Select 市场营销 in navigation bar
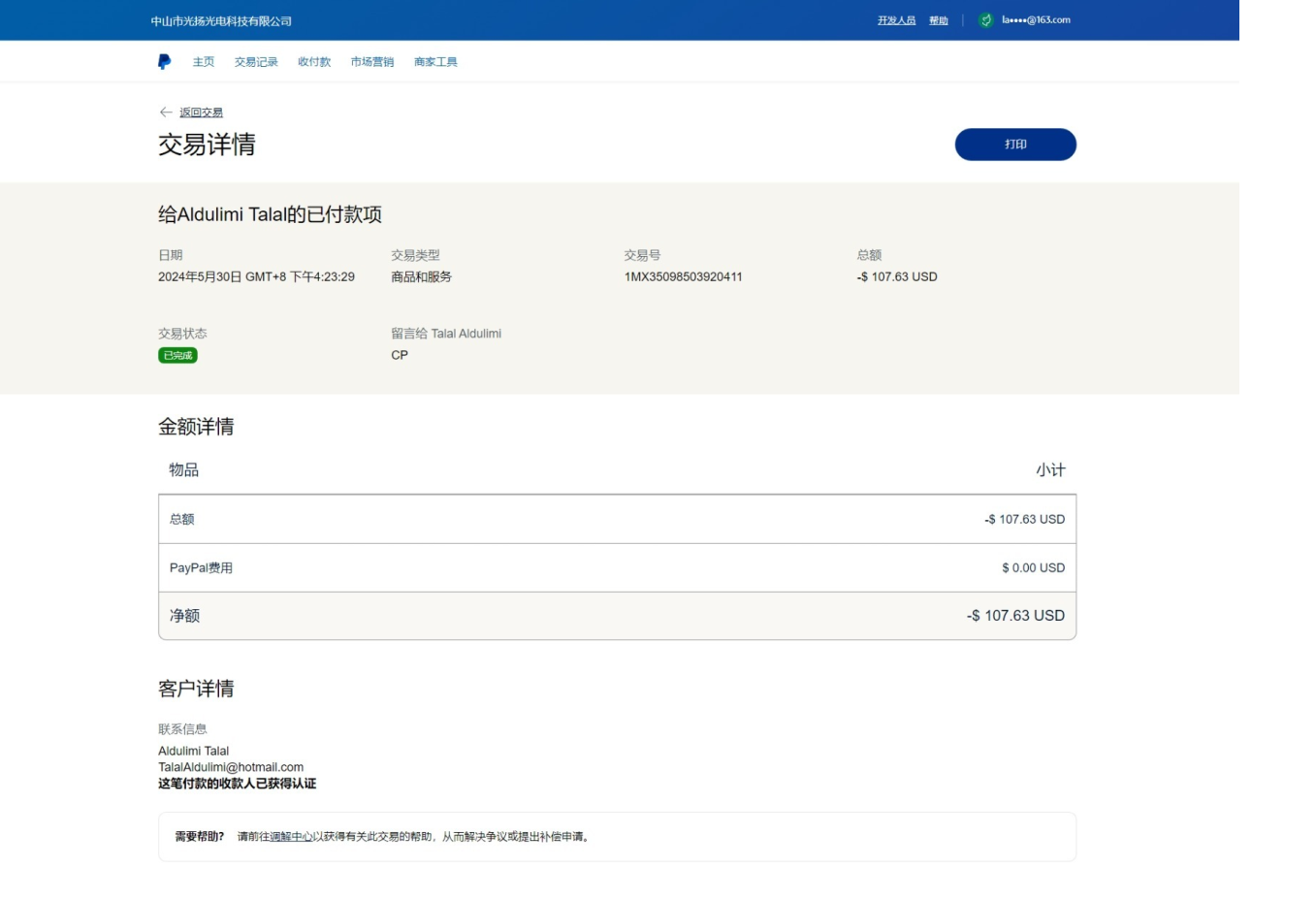This screenshot has height=900, width=1316. point(372,62)
